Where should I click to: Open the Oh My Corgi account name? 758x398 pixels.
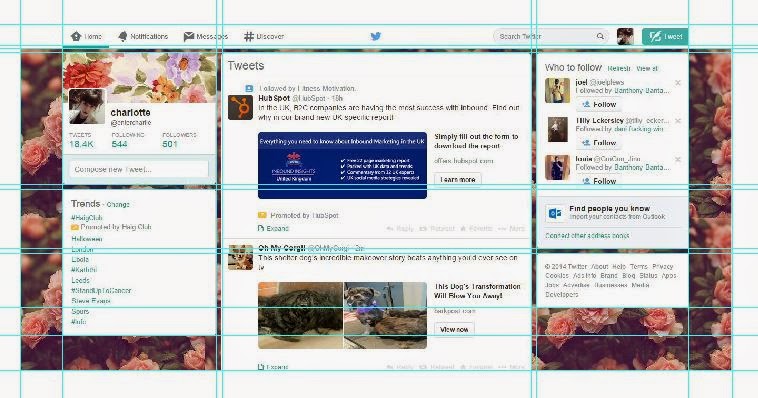(x=282, y=248)
